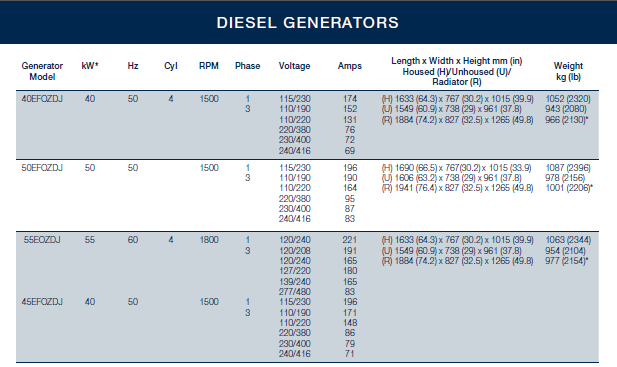
Task: Click the RPM column header
Action: click(209, 66)
